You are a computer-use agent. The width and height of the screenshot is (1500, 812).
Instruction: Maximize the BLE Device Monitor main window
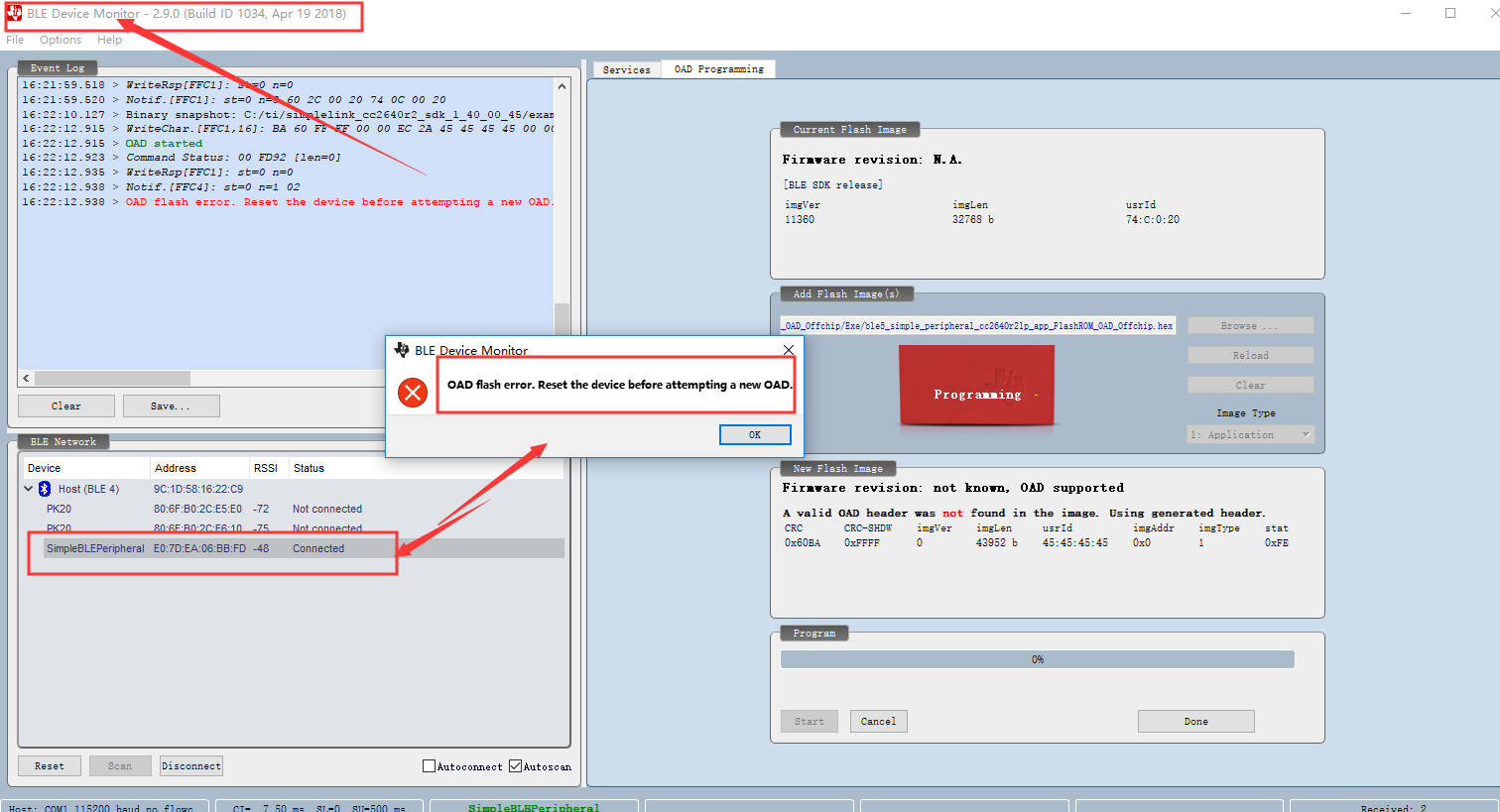tap(1450, 13)
